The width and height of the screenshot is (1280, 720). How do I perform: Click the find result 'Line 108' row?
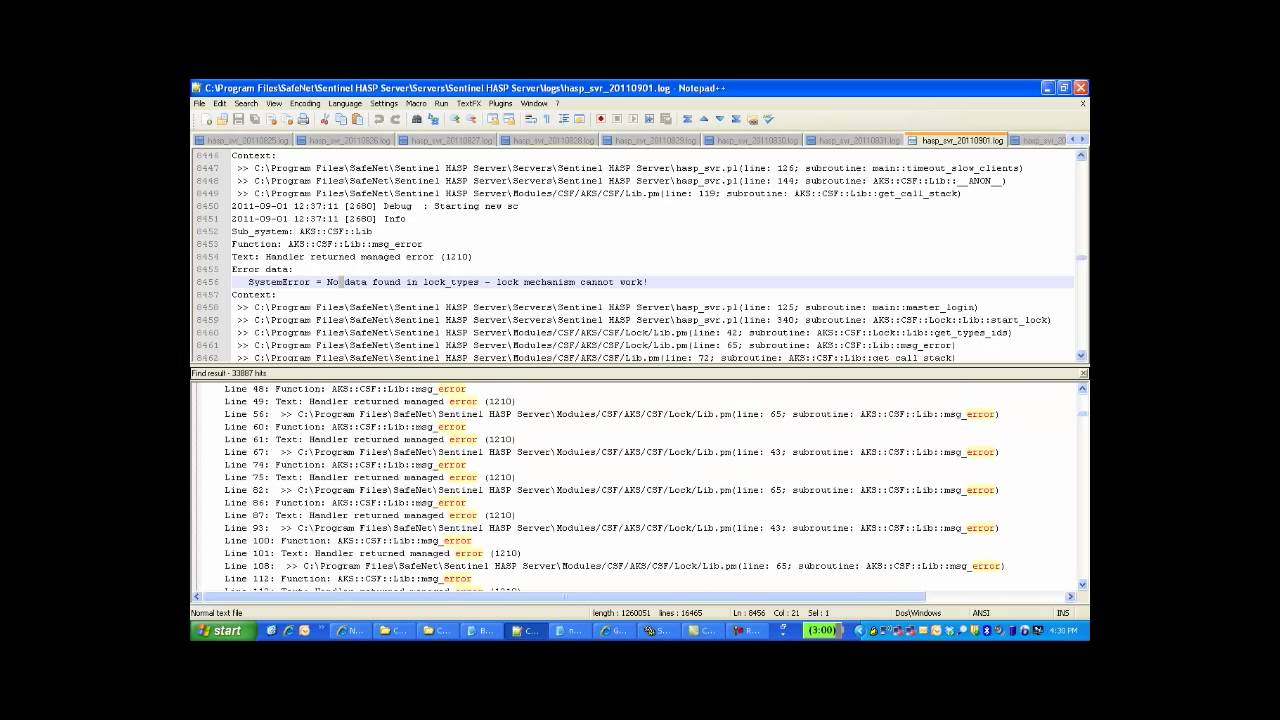tap(614, 566)
